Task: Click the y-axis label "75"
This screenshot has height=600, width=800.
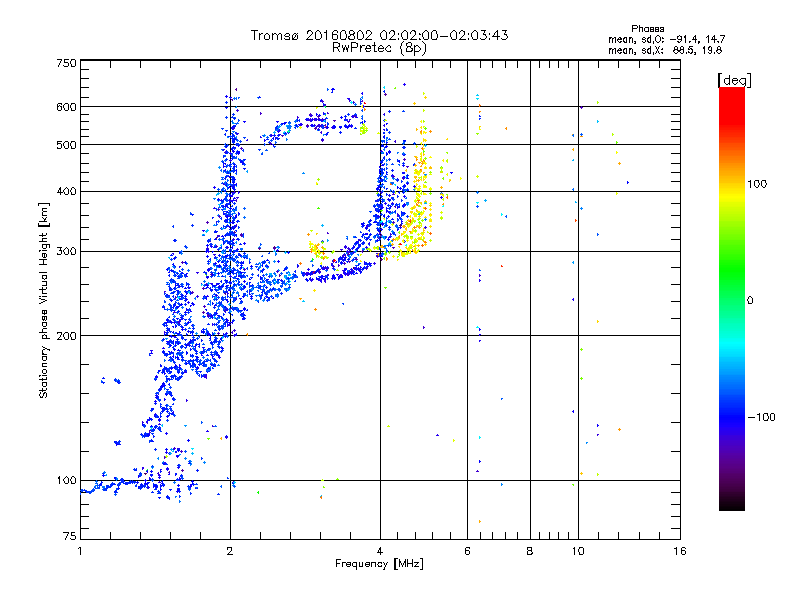Action: (x=70, y=536)
